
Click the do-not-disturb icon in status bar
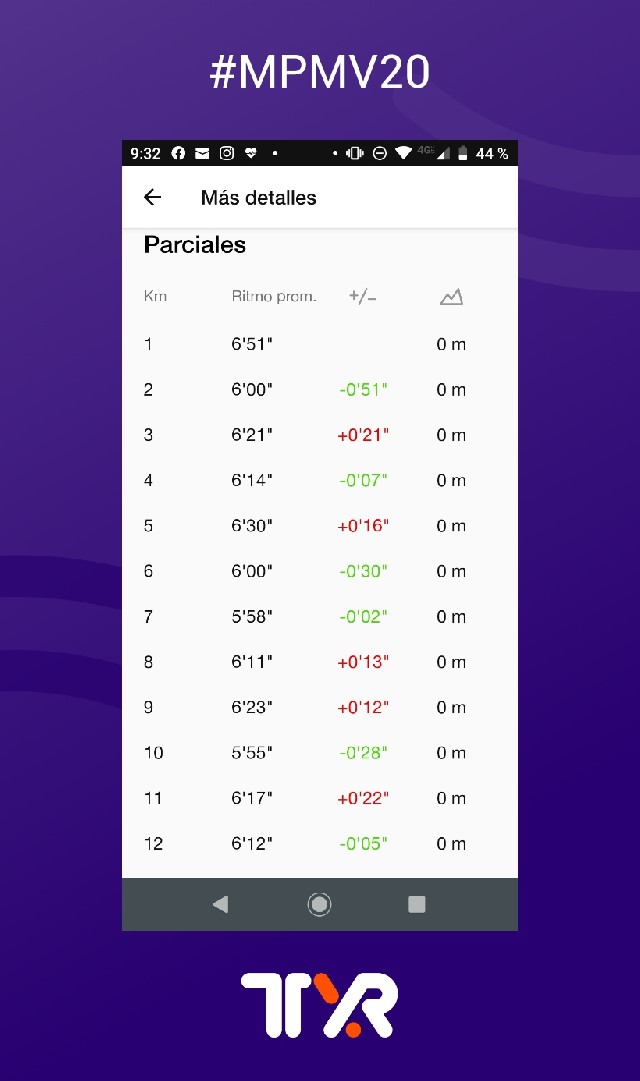point(380,153)
